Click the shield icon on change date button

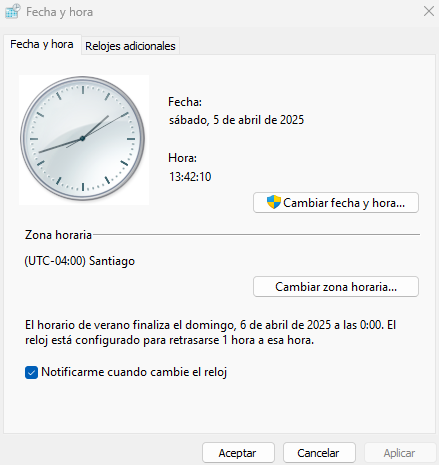coord(274,202)
